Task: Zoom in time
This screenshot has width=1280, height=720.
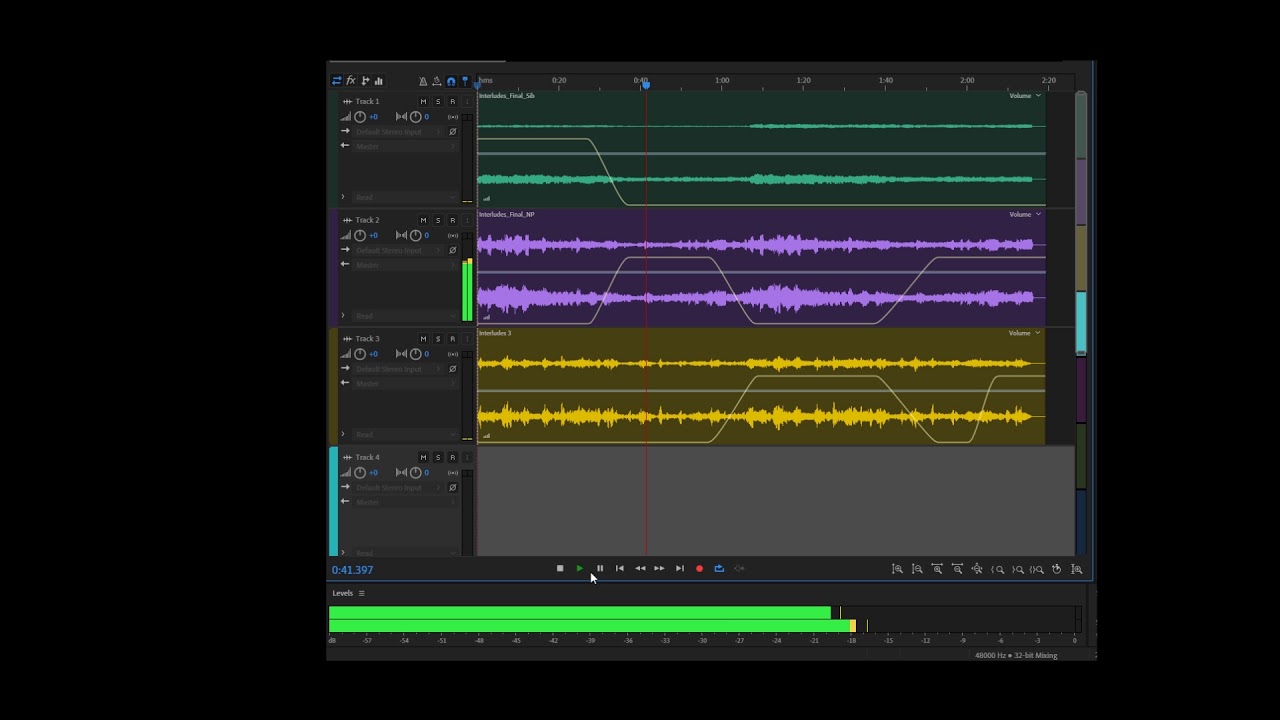Action: click(x=937, y=569)
